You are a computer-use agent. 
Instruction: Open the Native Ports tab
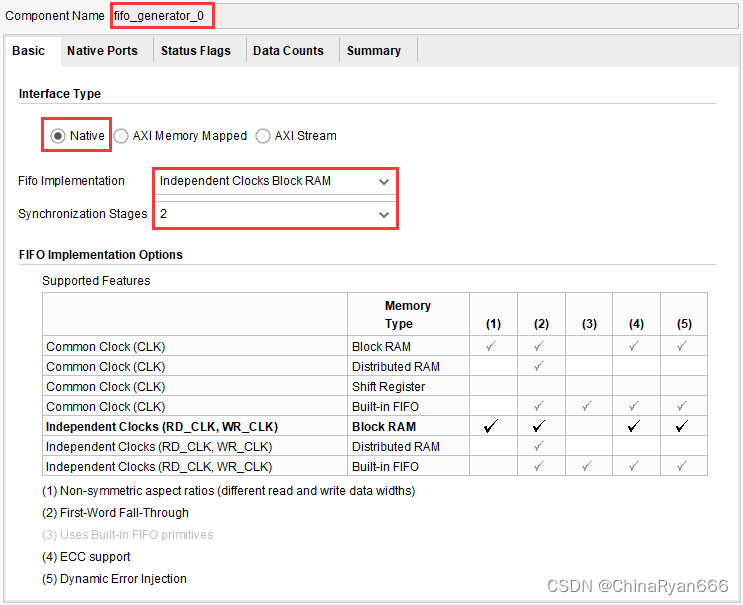click(x=102, y=51)
